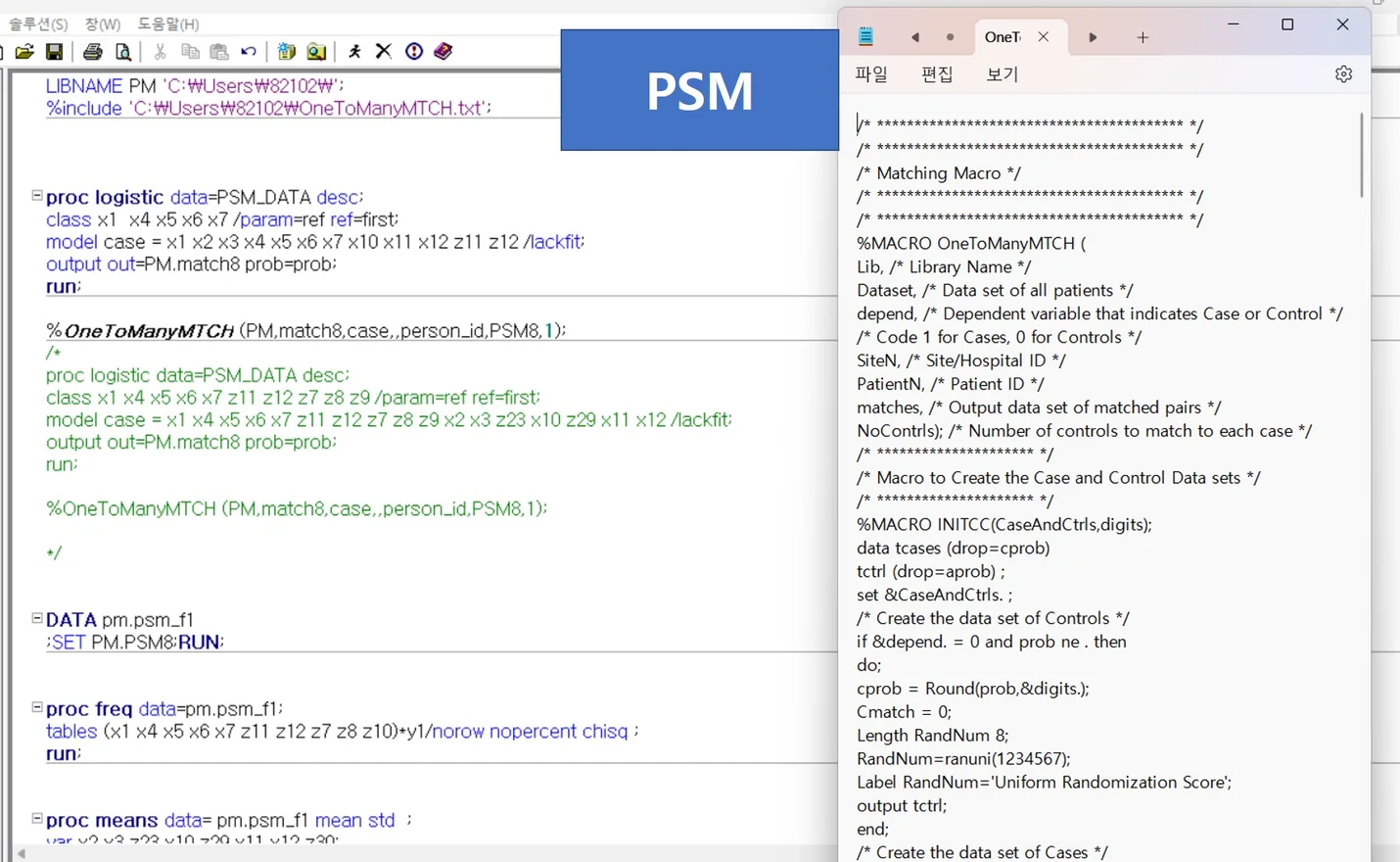Image resolution: width=1400 pixels, height=862 pixels.
Task: Click the Notepad vertical scrollbar thumb
Action: coord(1361,155)
